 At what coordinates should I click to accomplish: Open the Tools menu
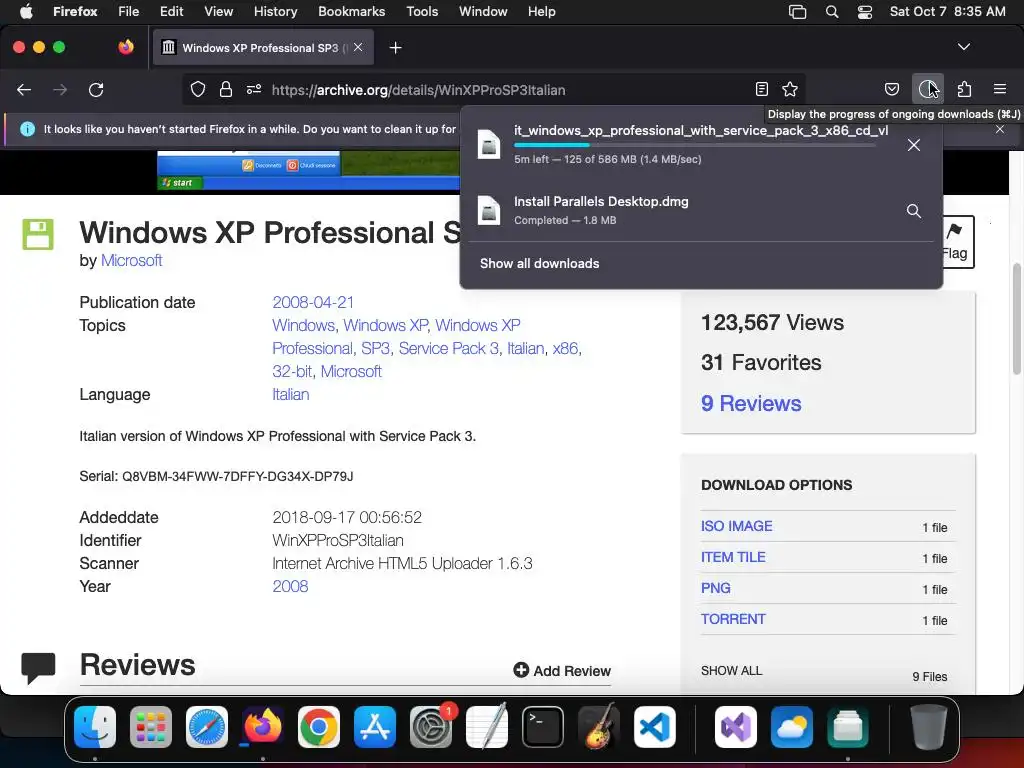[422, 11]
